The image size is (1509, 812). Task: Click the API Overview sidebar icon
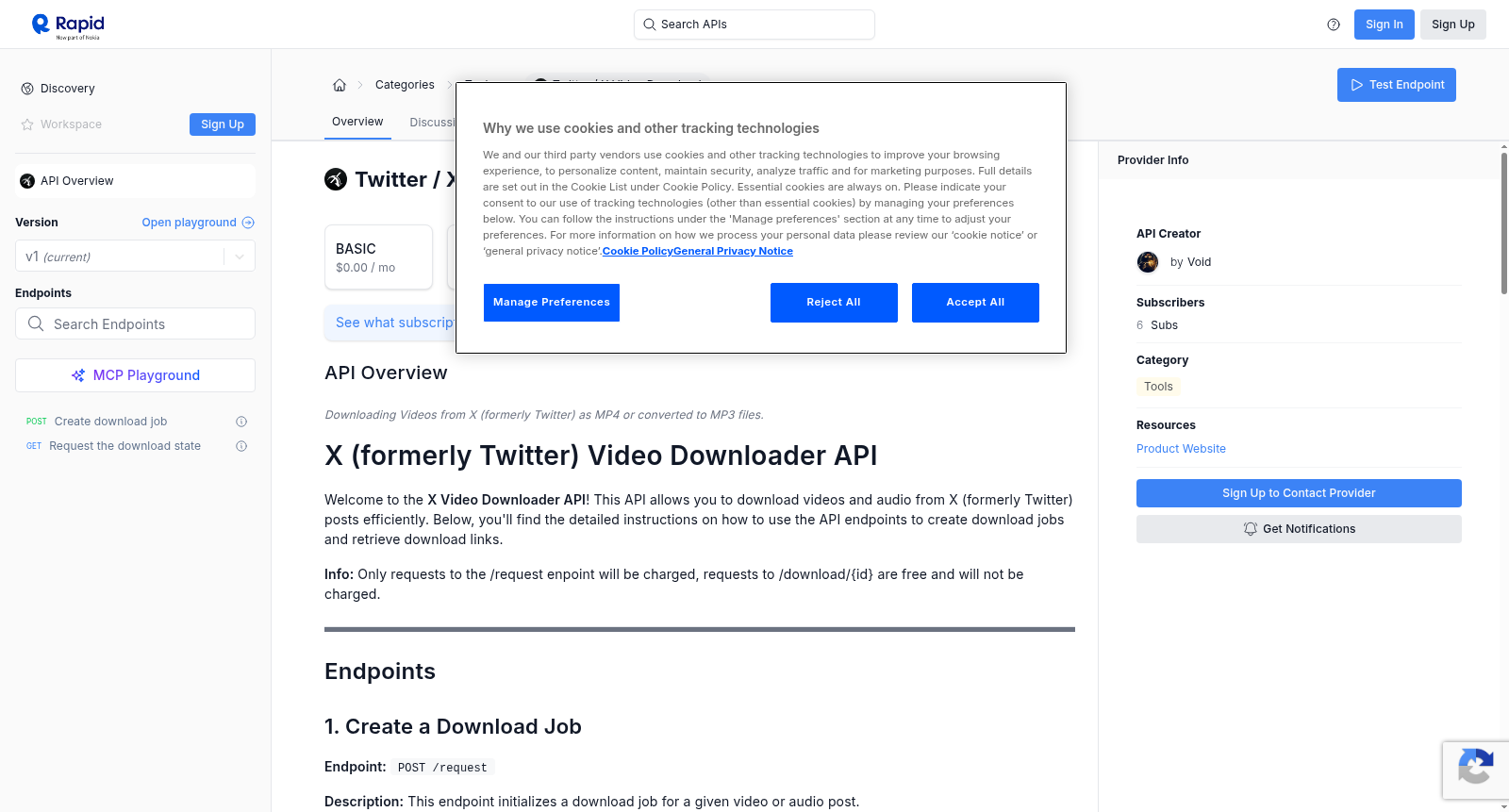tap(27, 181)
